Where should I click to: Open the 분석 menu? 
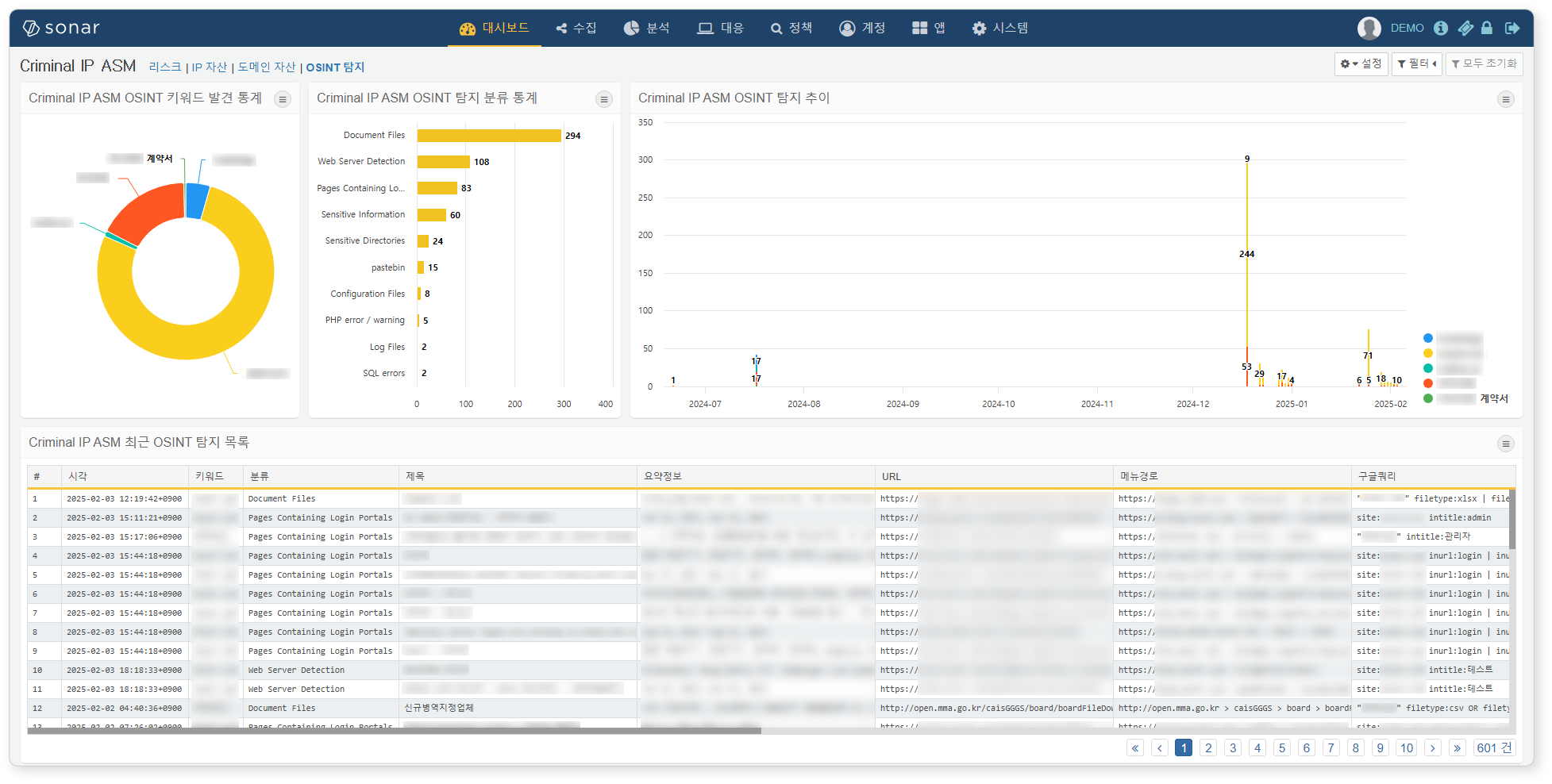[x=647, y=28]
